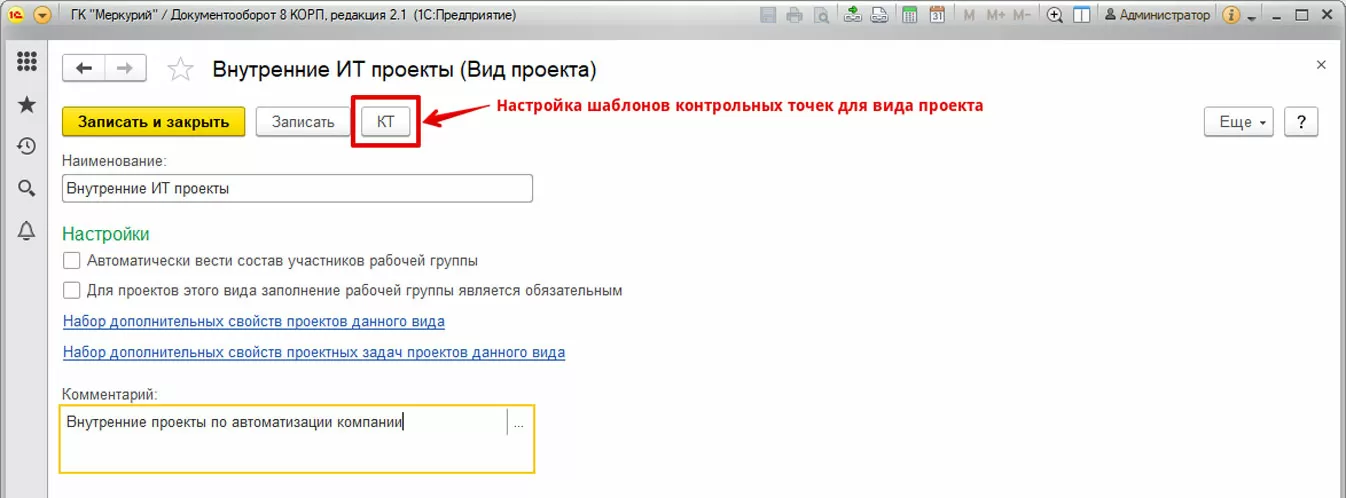Open the sections menu grid icon

click(27, 61)
